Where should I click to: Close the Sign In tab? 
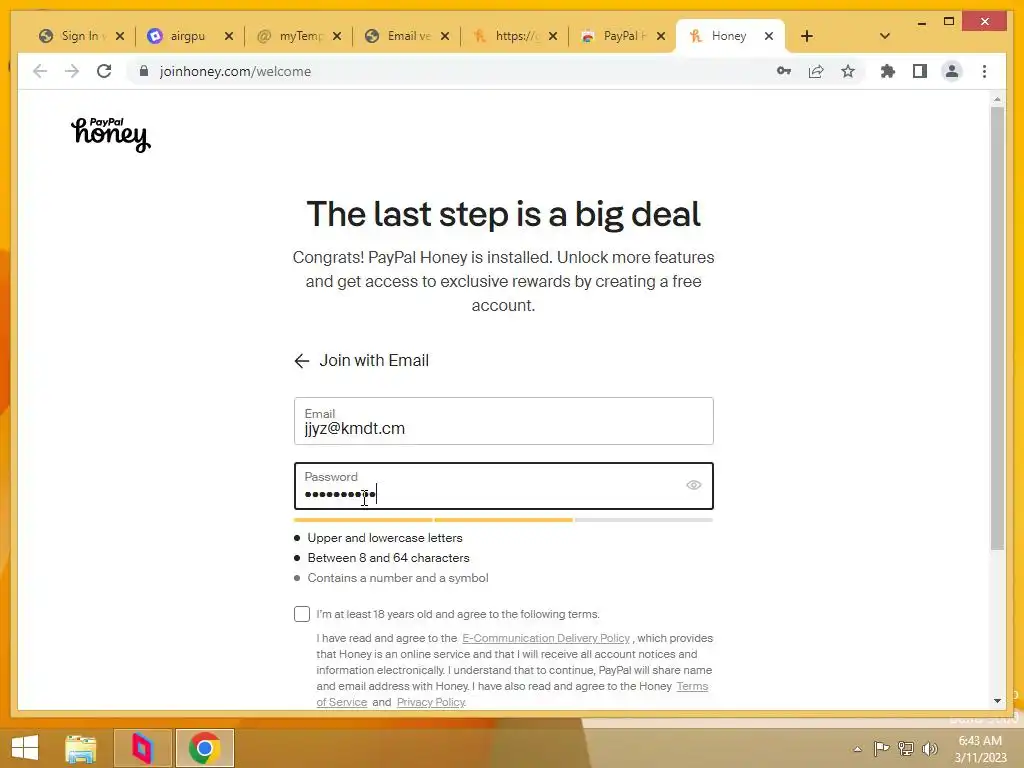click(x=120, y=36)
